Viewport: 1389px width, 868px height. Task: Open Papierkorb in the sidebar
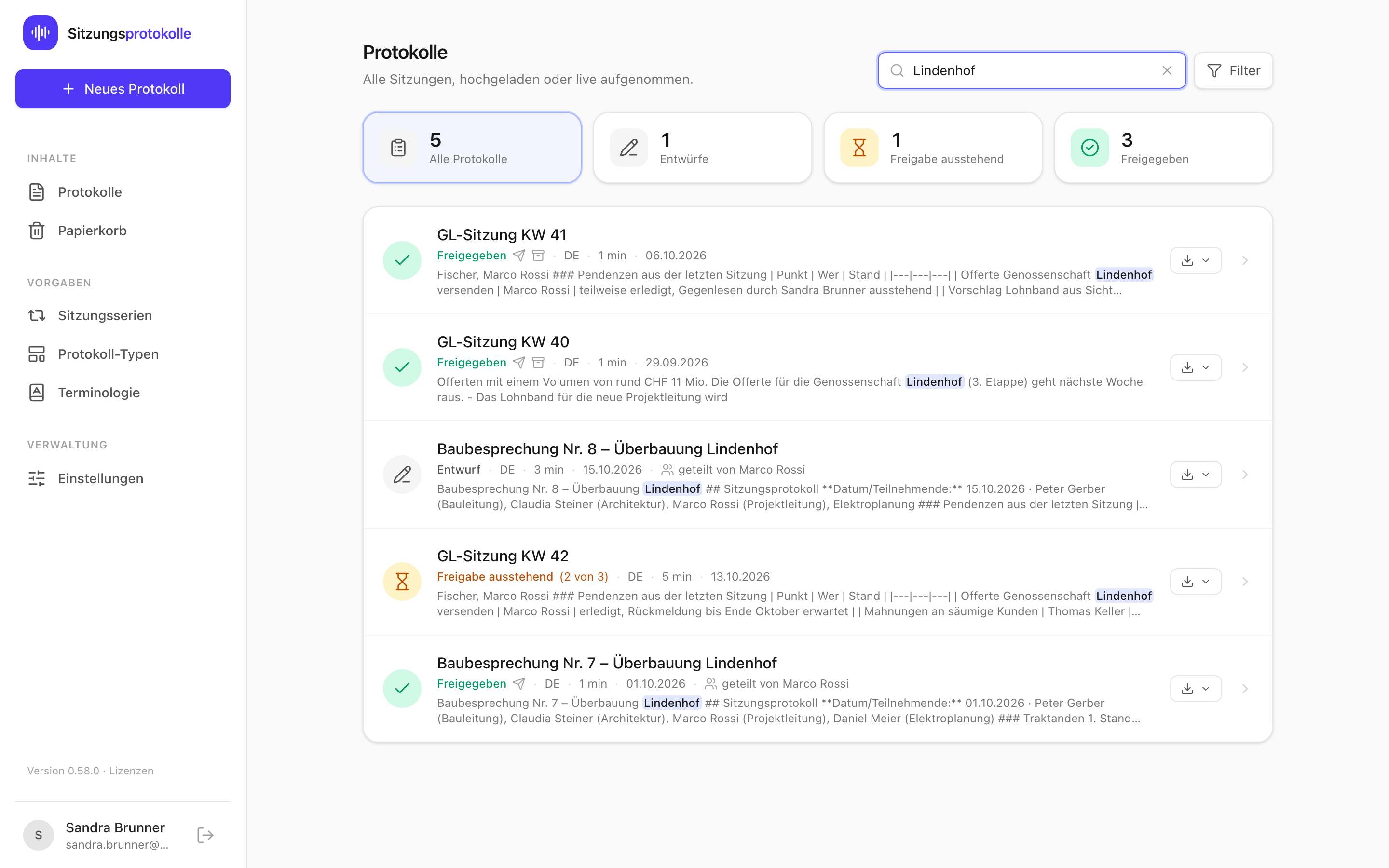tap(123, 230)
